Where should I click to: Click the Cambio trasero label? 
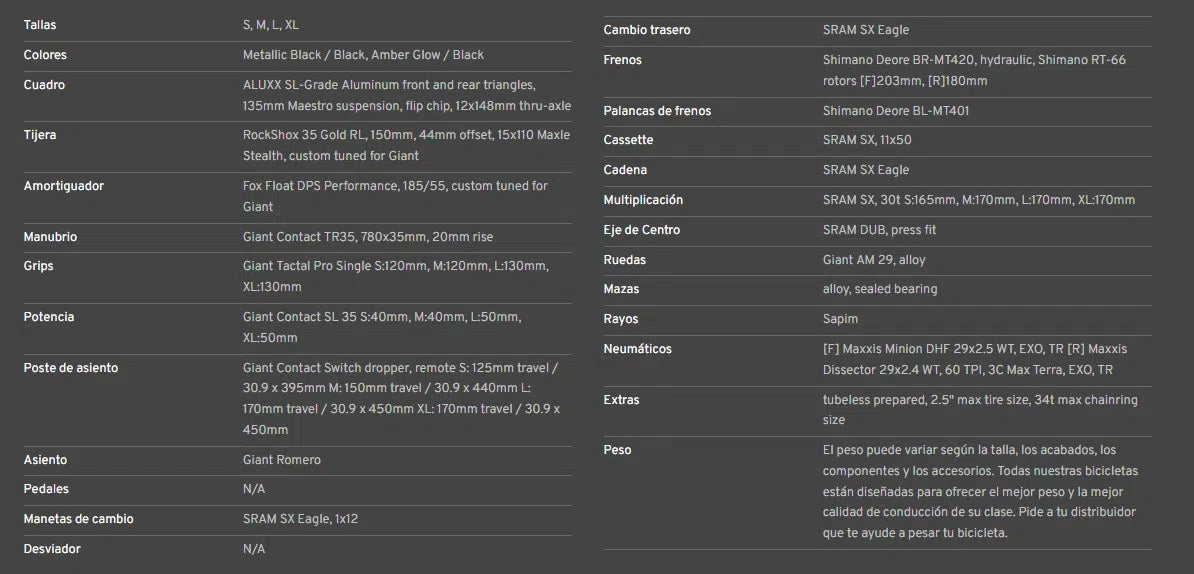646,30
